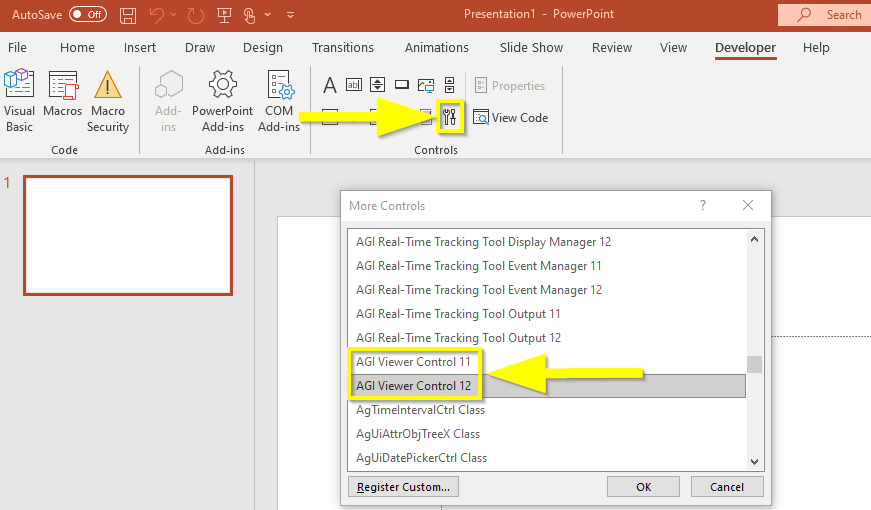Click Cancel in More Controls dialog
871x510 pixels.
[x=727, y=487]
